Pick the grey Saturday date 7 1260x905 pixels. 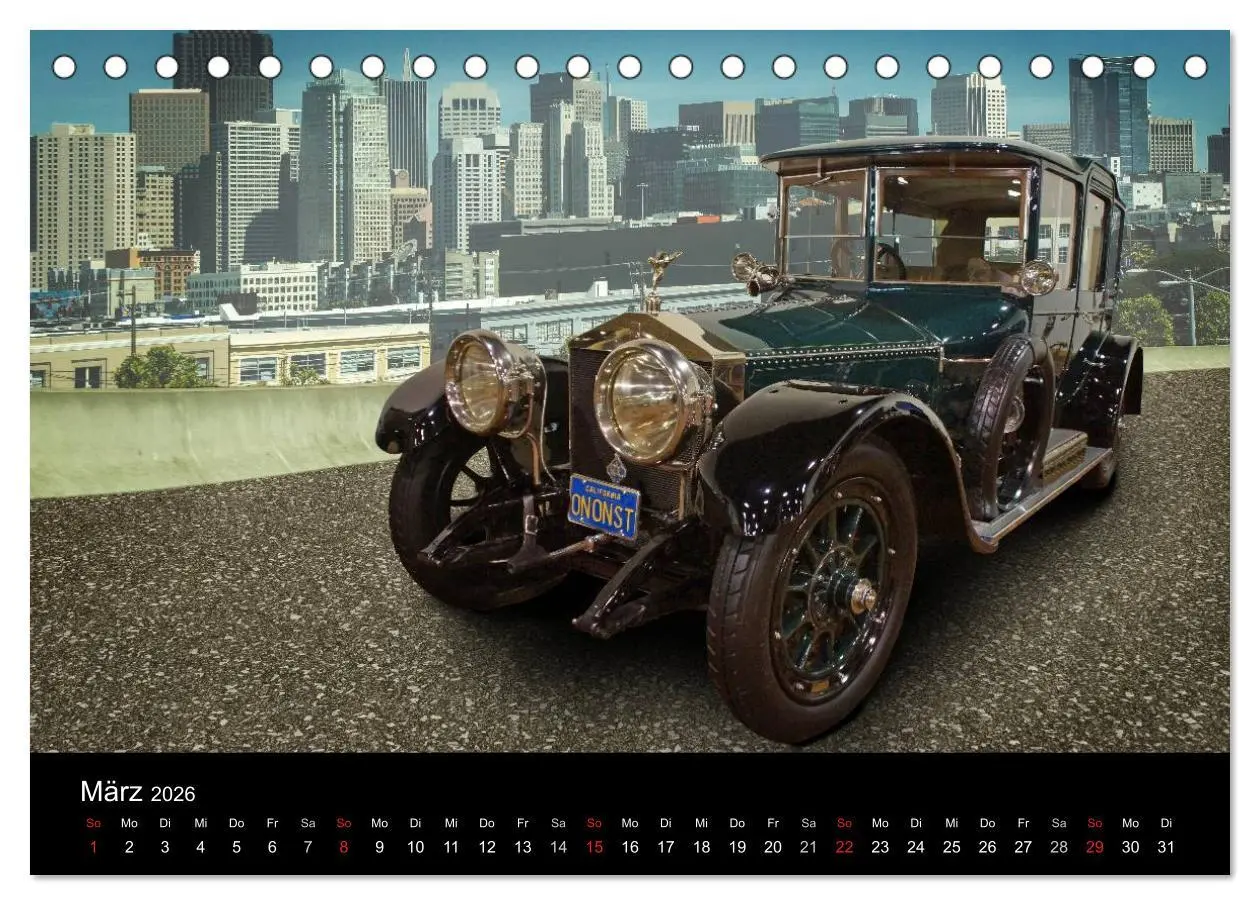[308, 847]
